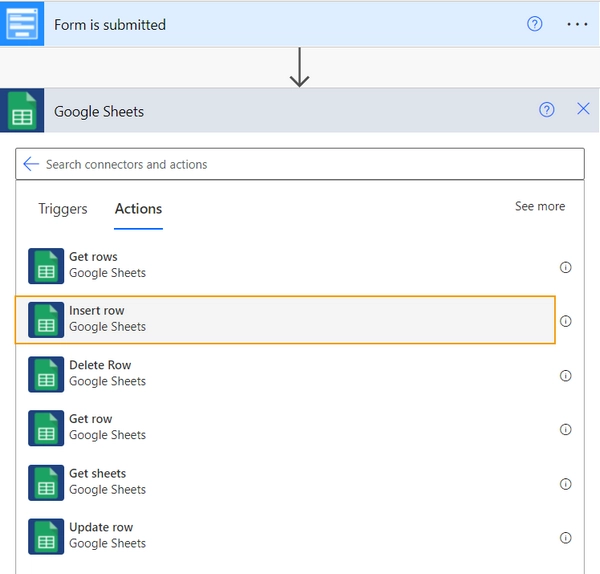Screen dimensions: 600x574
Task: Show info for Insert row action
Action: tap(565, 321)
